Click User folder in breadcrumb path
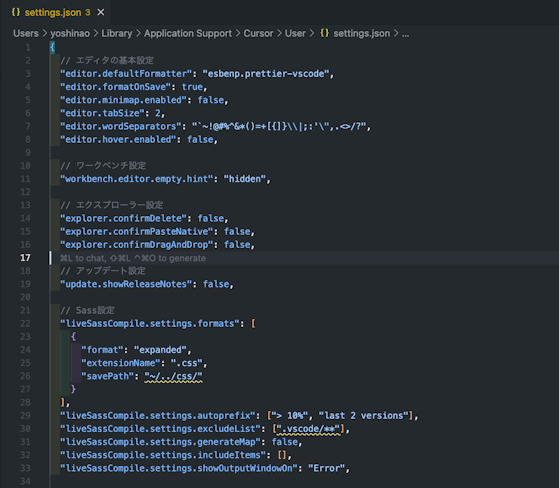 pos(295,34)
